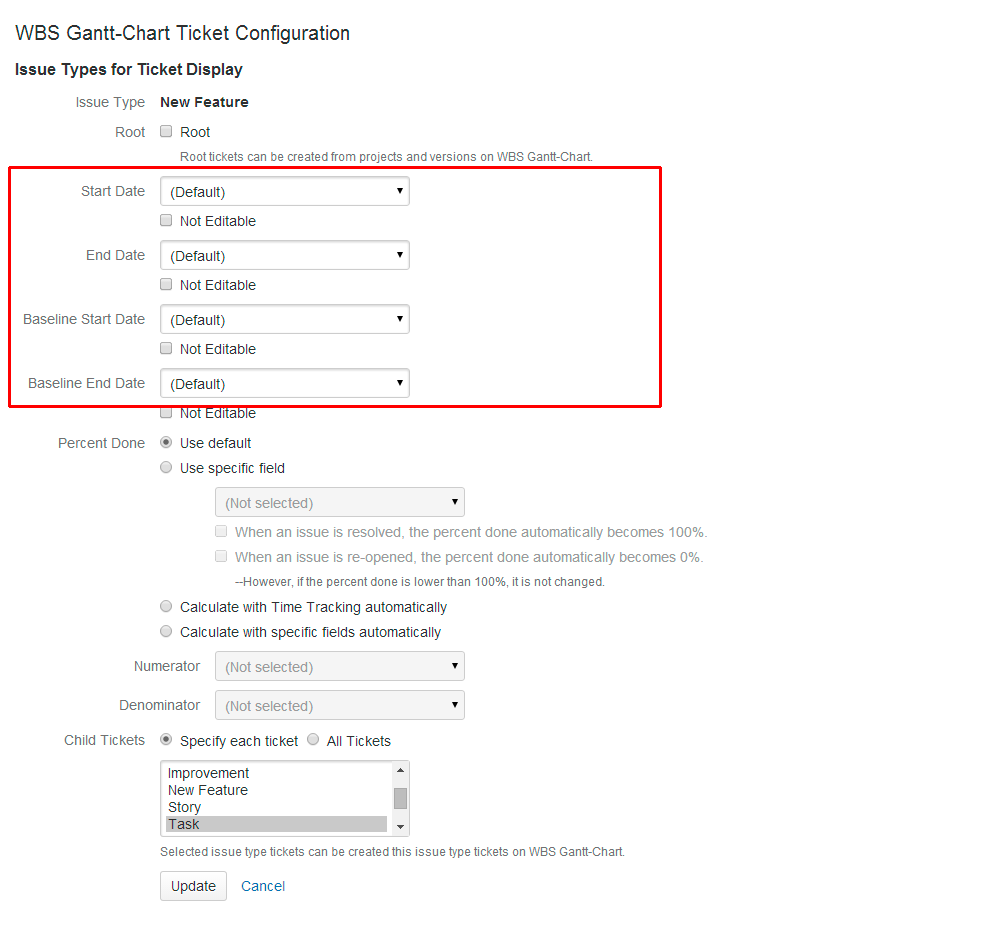
Task: Open Baseline End Date dropdown
Action: [285, 384]
